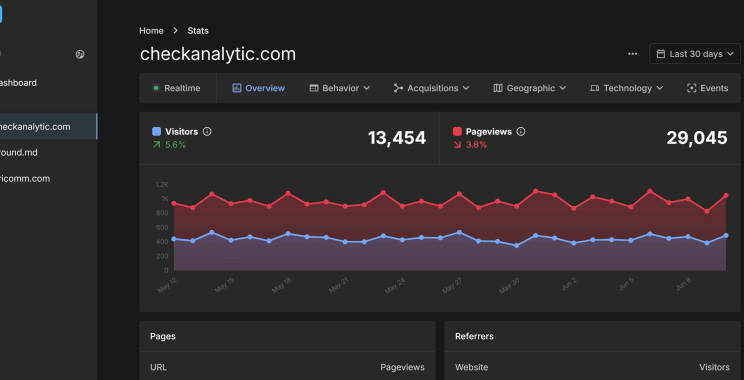Open Technology menu label
This screenshot has width=744, height=380.
click(628, 88)
